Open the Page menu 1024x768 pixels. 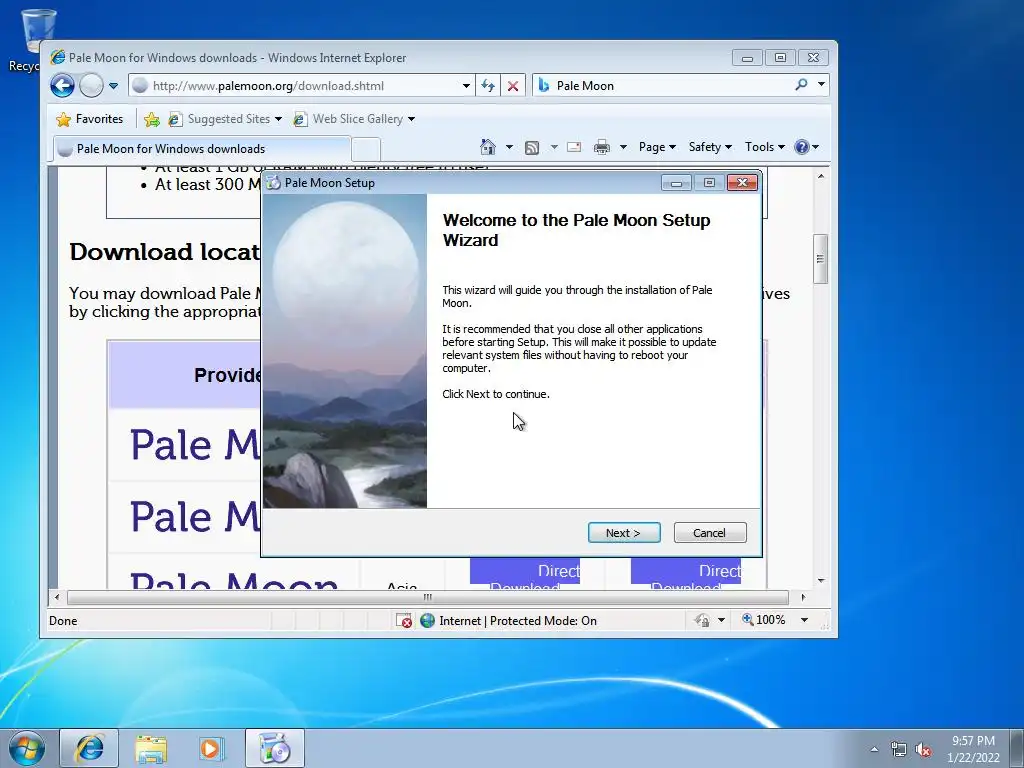pyautogui.click(x=656, y=147)
